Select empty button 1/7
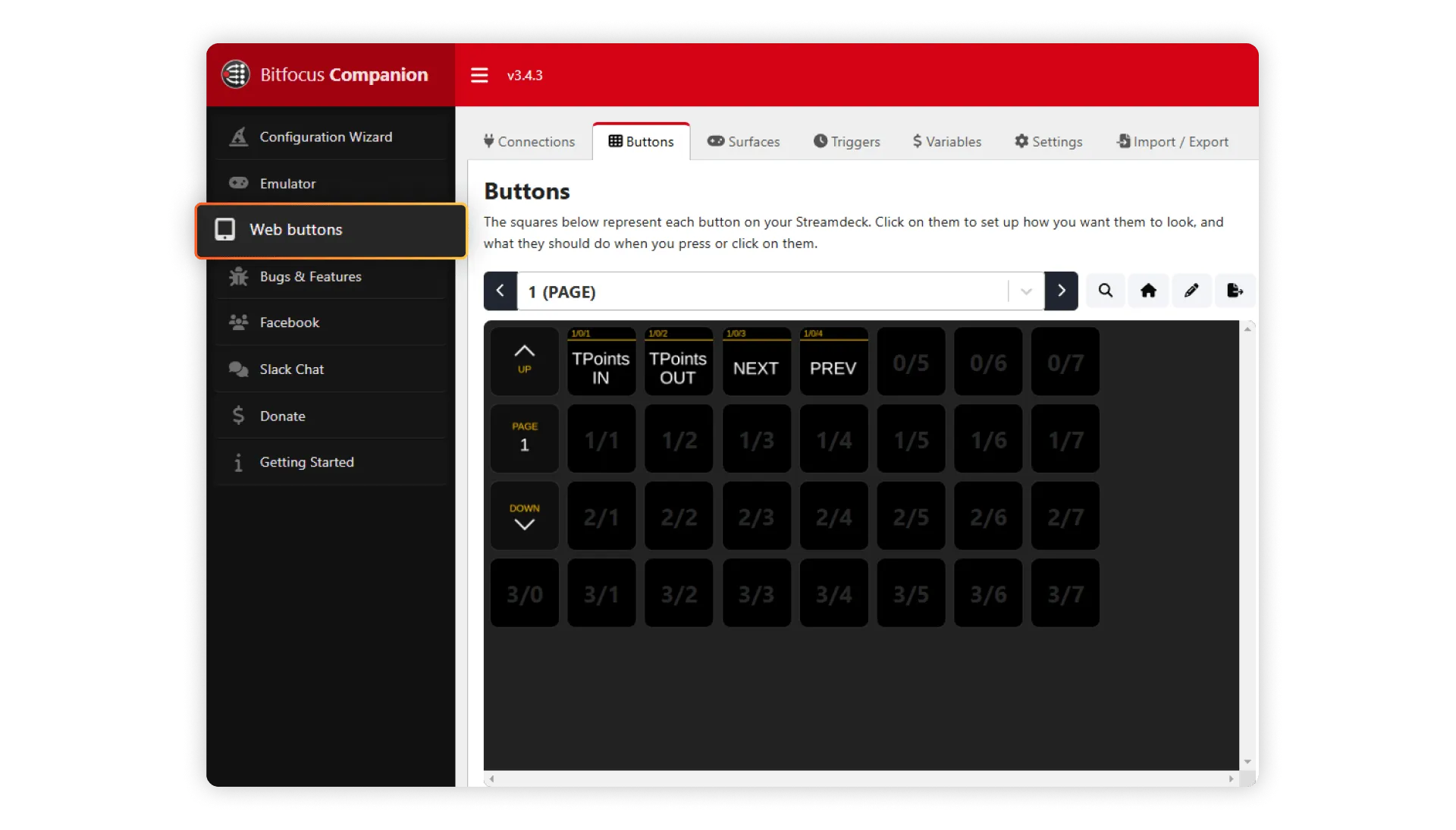This screenshot has width=1456, height=830. pos(1065,439)
